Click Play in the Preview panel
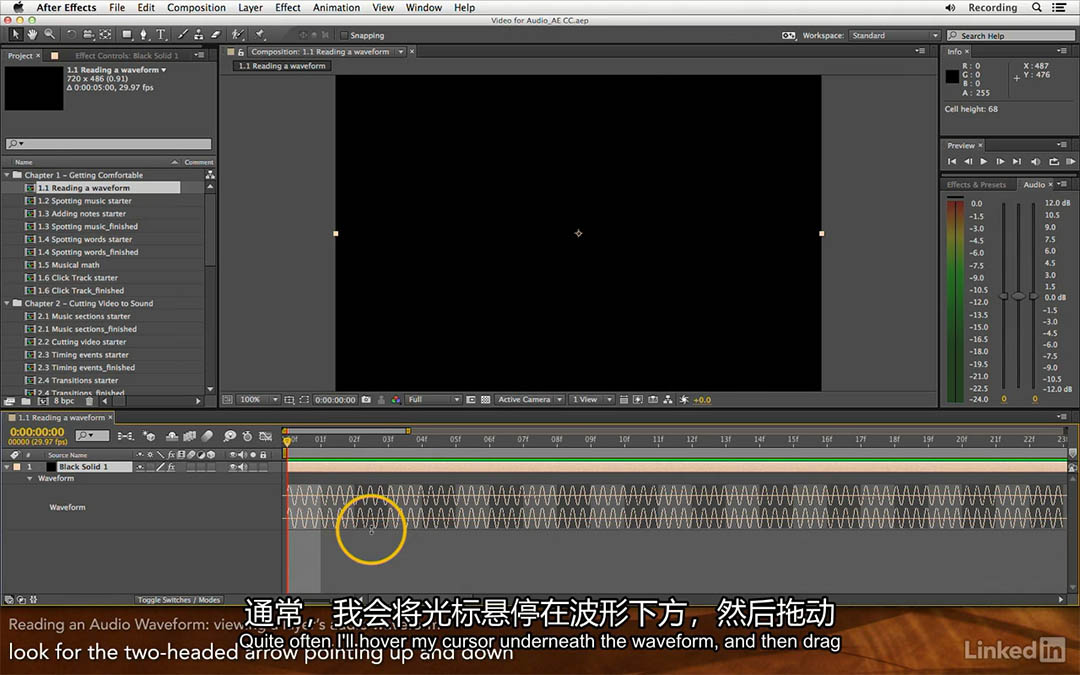The height and width of the screenshot is (675, 1080). click(984, 161)
